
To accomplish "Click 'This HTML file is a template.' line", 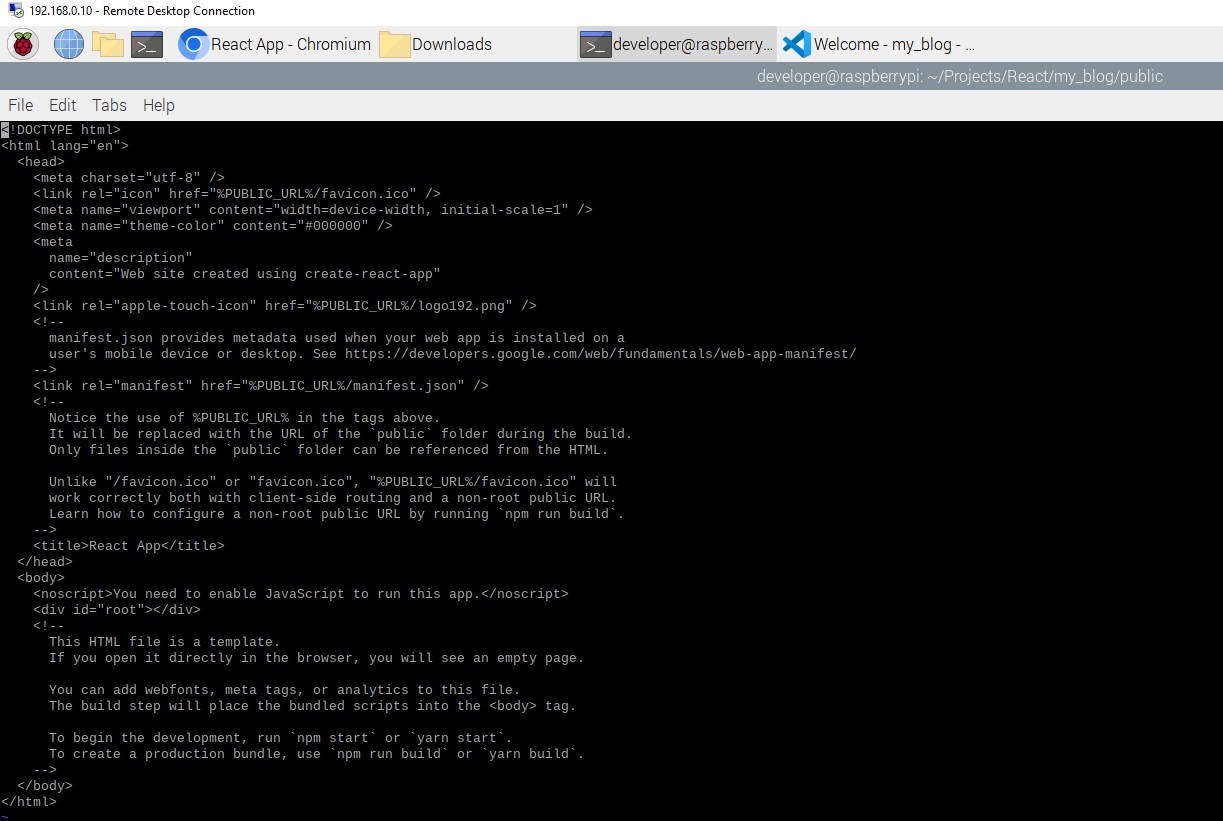I will point(165,642).
